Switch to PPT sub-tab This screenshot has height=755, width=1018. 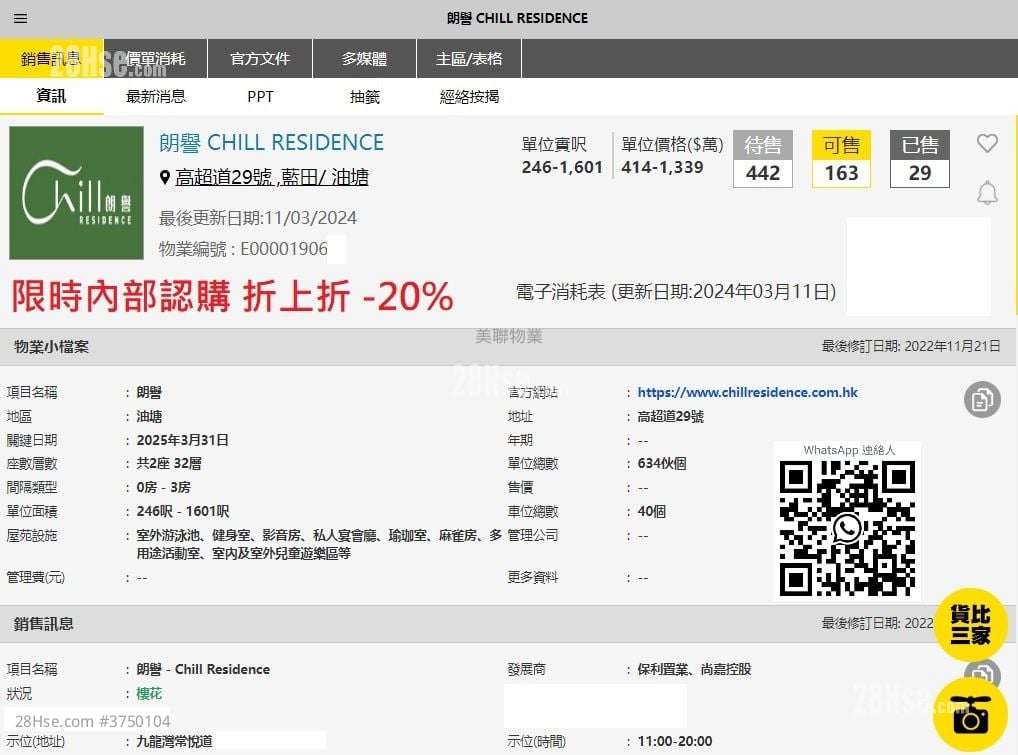tap(260, 97)
